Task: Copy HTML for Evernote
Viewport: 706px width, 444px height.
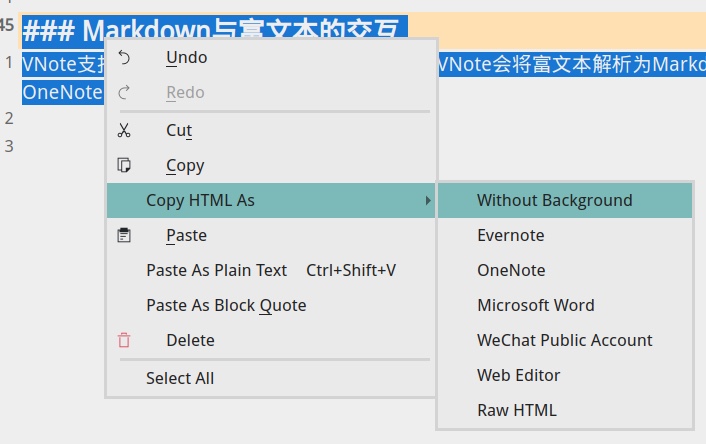Action: (x=511, y=235)
